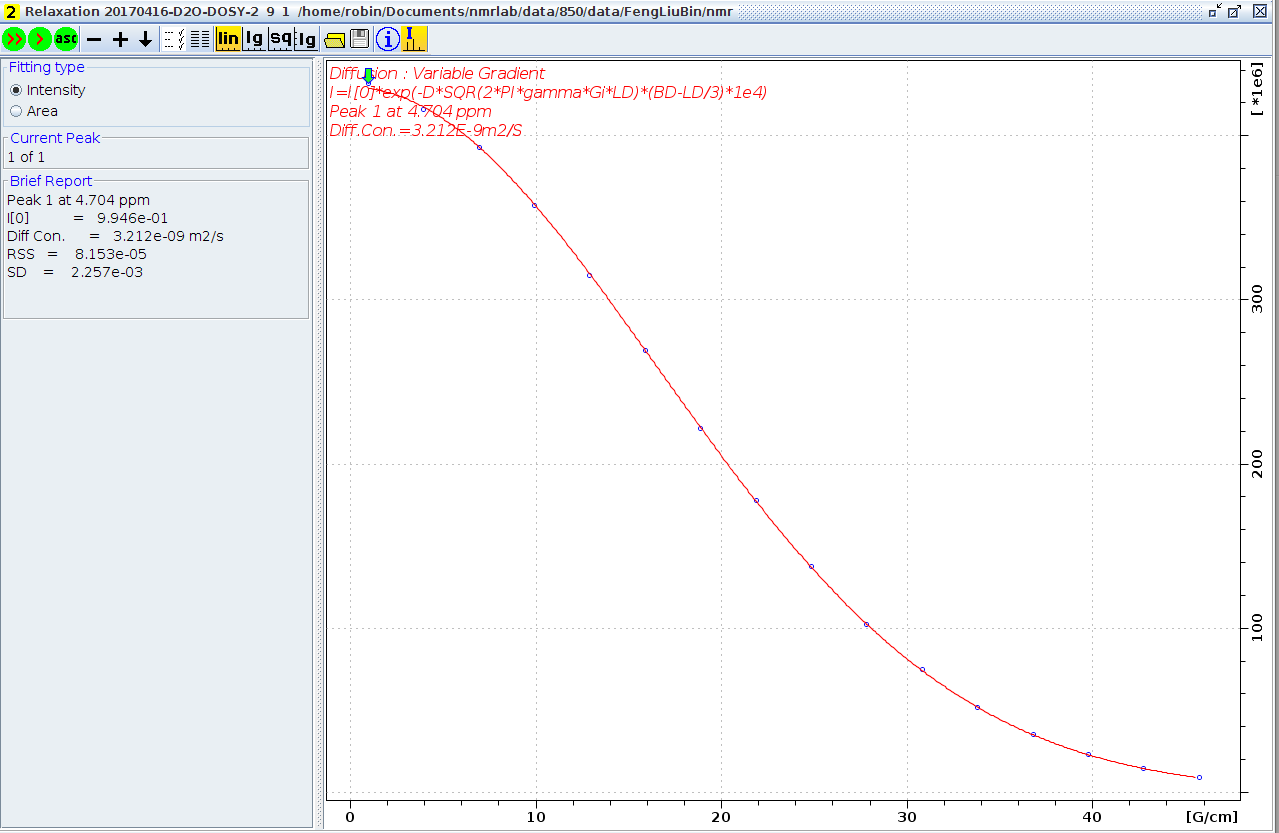This screenshot has height=833, width=1279.
Task: Click the floppy disk save icon
Action: tap(360, 39)
